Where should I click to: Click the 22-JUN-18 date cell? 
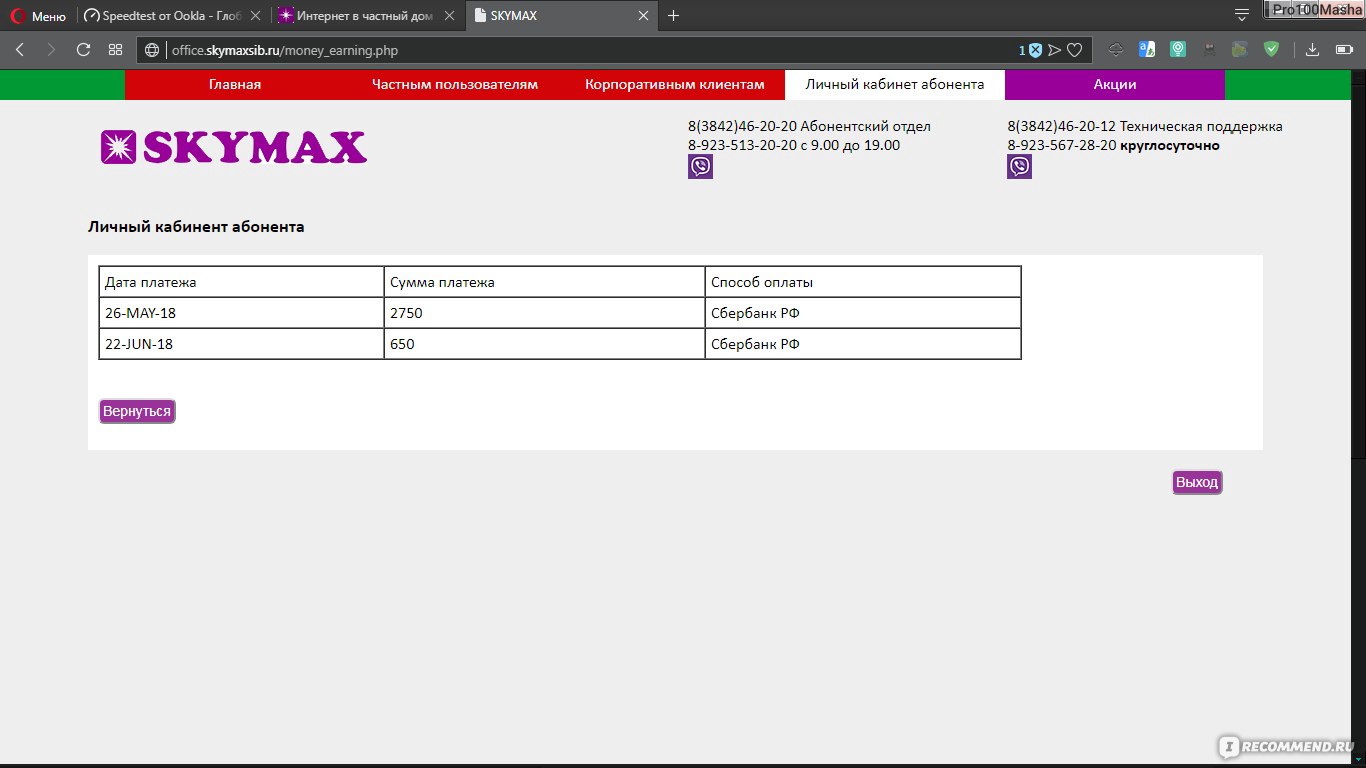241,344
